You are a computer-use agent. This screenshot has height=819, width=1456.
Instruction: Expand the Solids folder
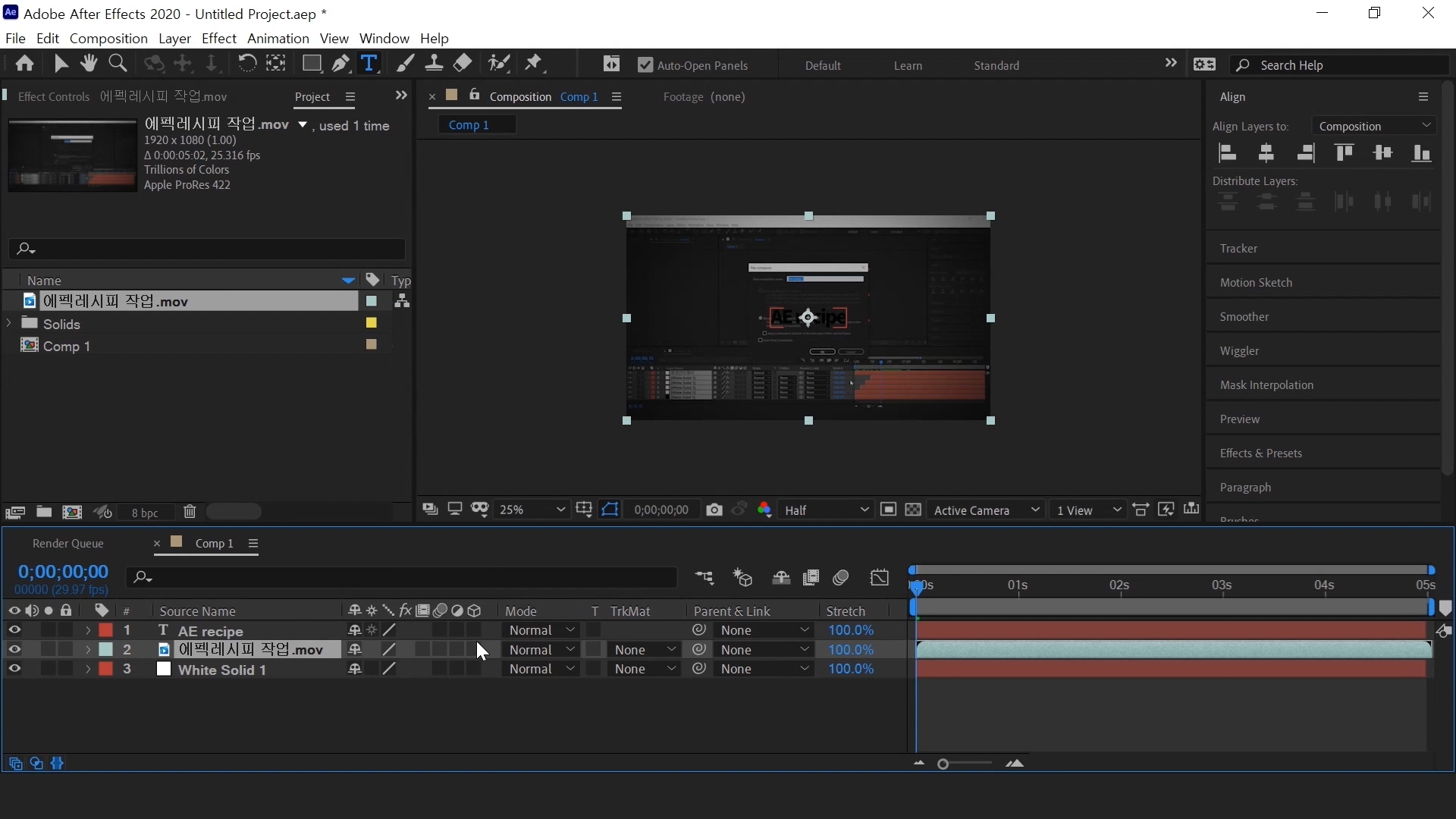pos(9,324)
